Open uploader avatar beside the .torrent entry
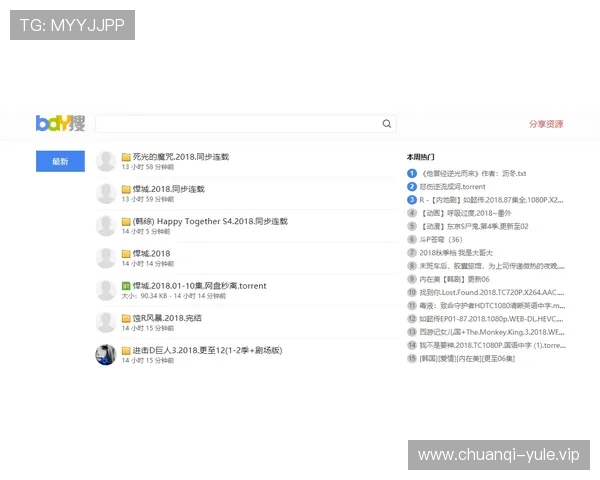The height and width of the screenshot is (480, 600). pos(106,290)
